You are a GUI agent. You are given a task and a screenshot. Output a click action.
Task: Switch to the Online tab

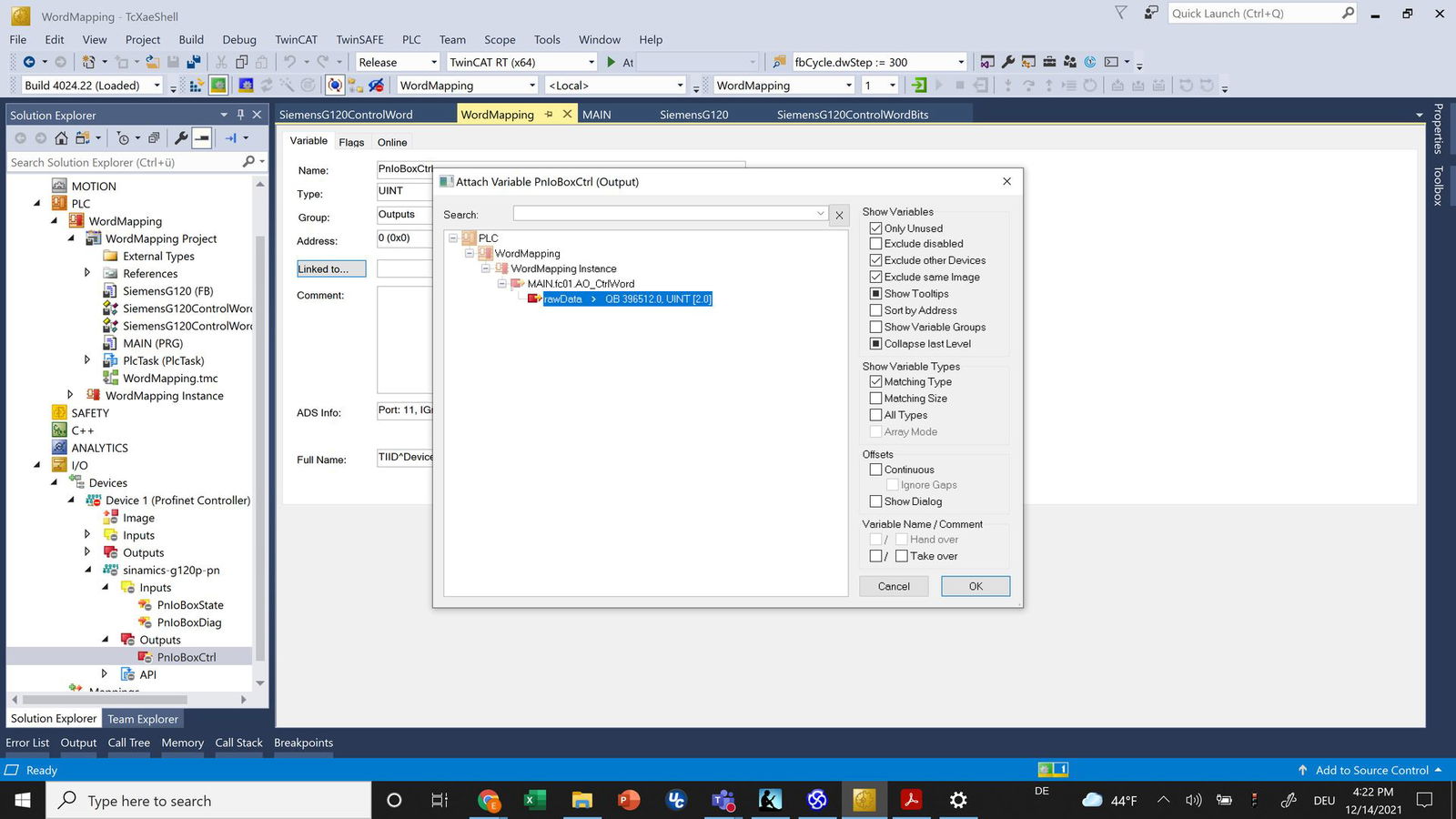(392, 142)
